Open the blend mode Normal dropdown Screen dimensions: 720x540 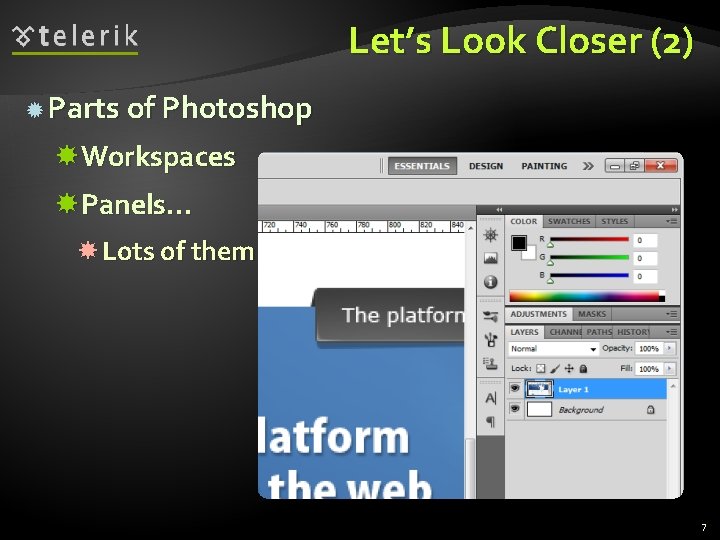[553, 349]
